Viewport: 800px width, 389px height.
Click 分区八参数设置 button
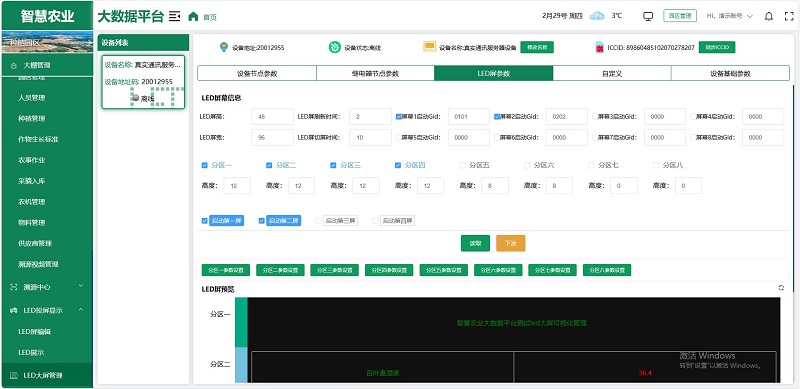pyautogui.click(x=607, y=270)
